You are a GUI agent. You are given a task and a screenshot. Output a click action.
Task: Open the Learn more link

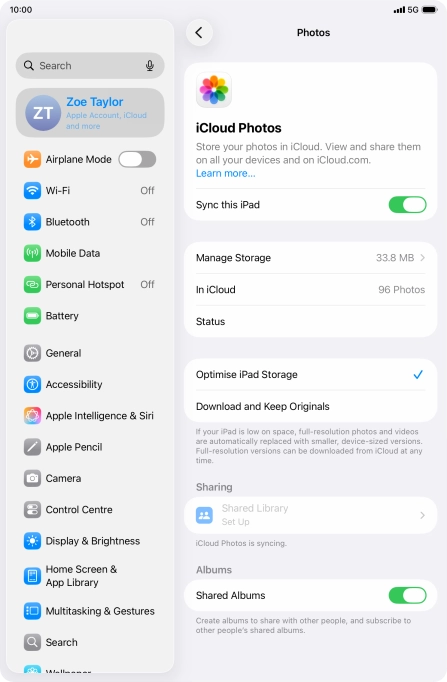[x=225, y=174]
